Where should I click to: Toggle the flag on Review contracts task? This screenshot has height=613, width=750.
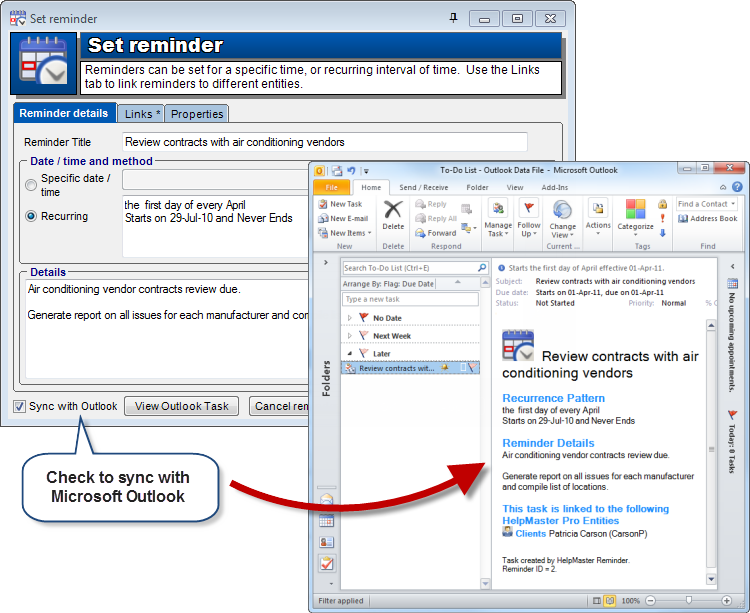click(x=473, y=368)
